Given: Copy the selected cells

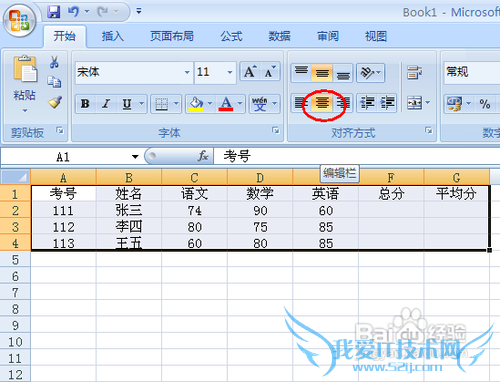Looking at the screenshot, I should (54, 82).
